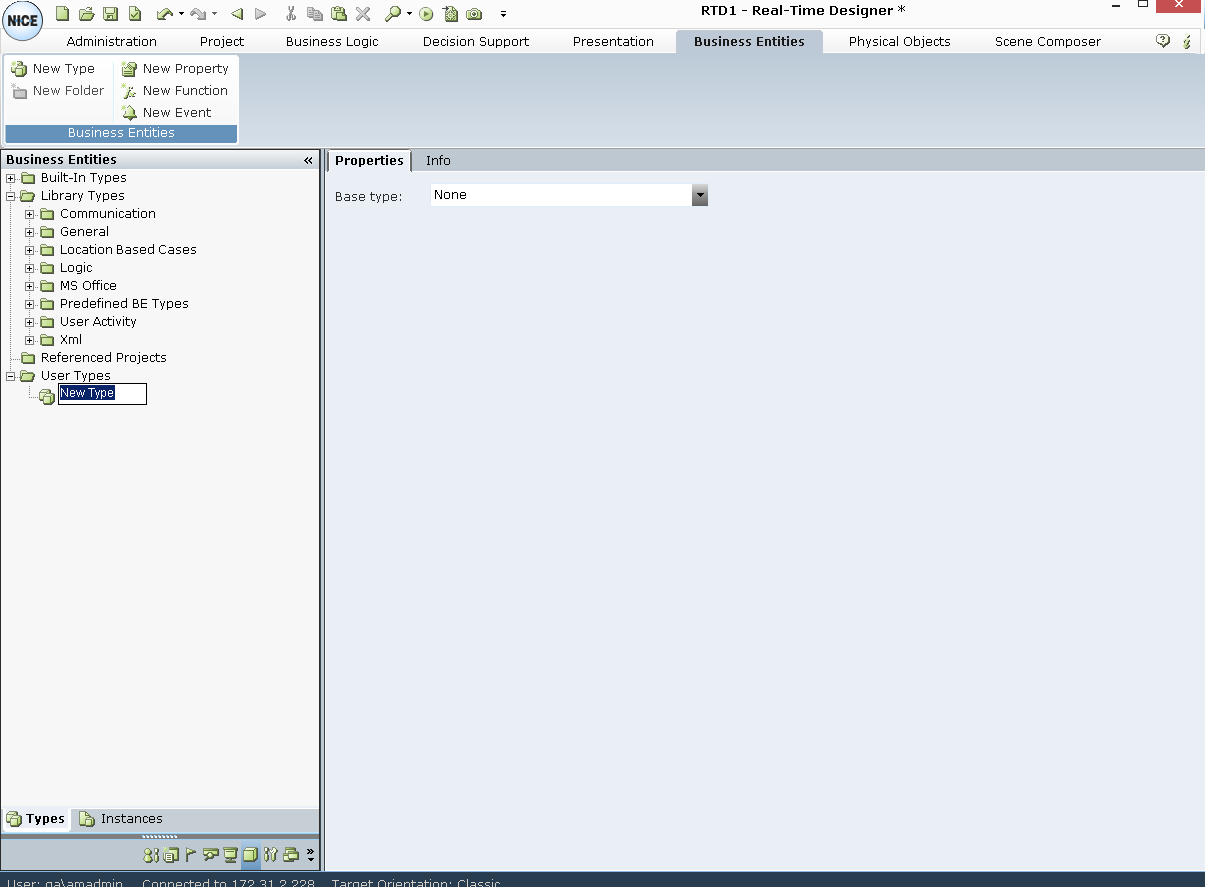Click the New Function icon
The height and width of the screenshot is (887, 1205).
(x=129, y=91)
